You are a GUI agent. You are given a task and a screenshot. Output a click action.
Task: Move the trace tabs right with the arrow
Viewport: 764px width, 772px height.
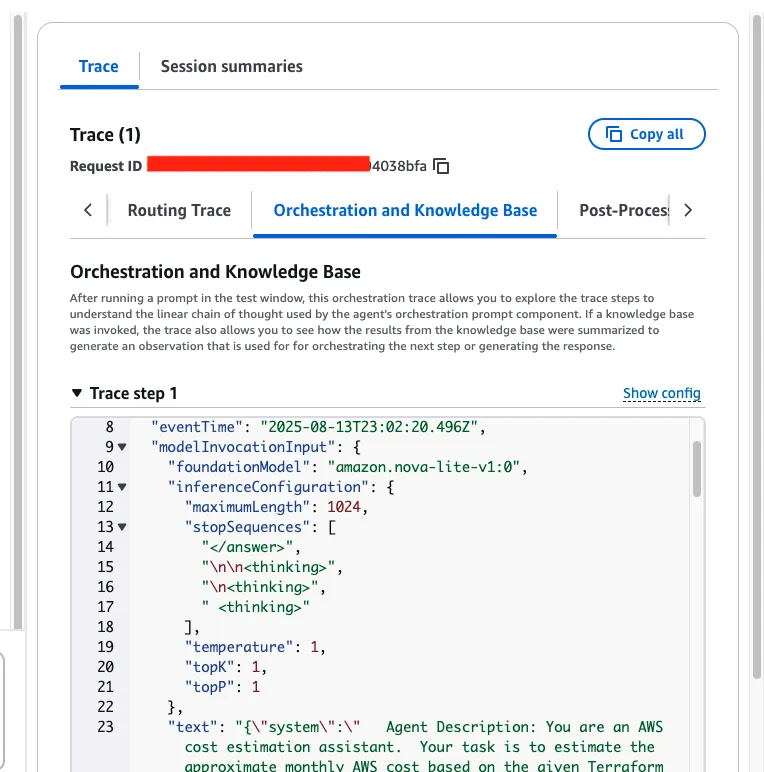click(x=688, y=210)
